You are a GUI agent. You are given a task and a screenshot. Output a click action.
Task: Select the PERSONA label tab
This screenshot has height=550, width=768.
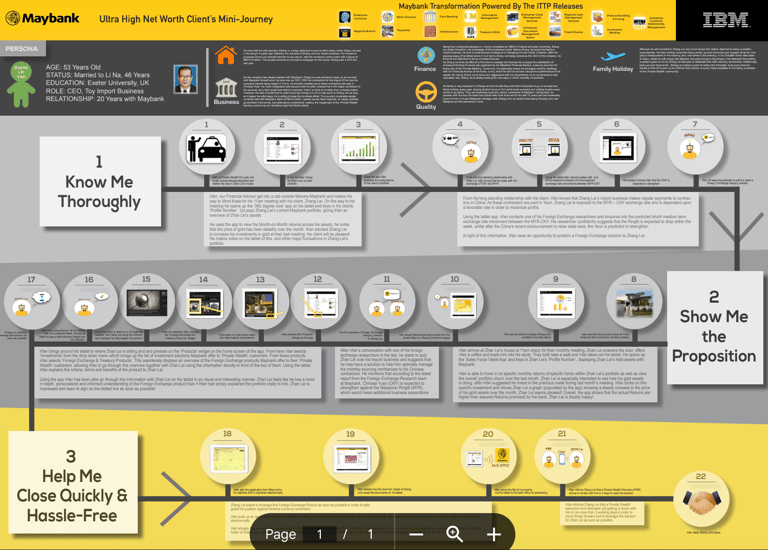coord(22,48)
